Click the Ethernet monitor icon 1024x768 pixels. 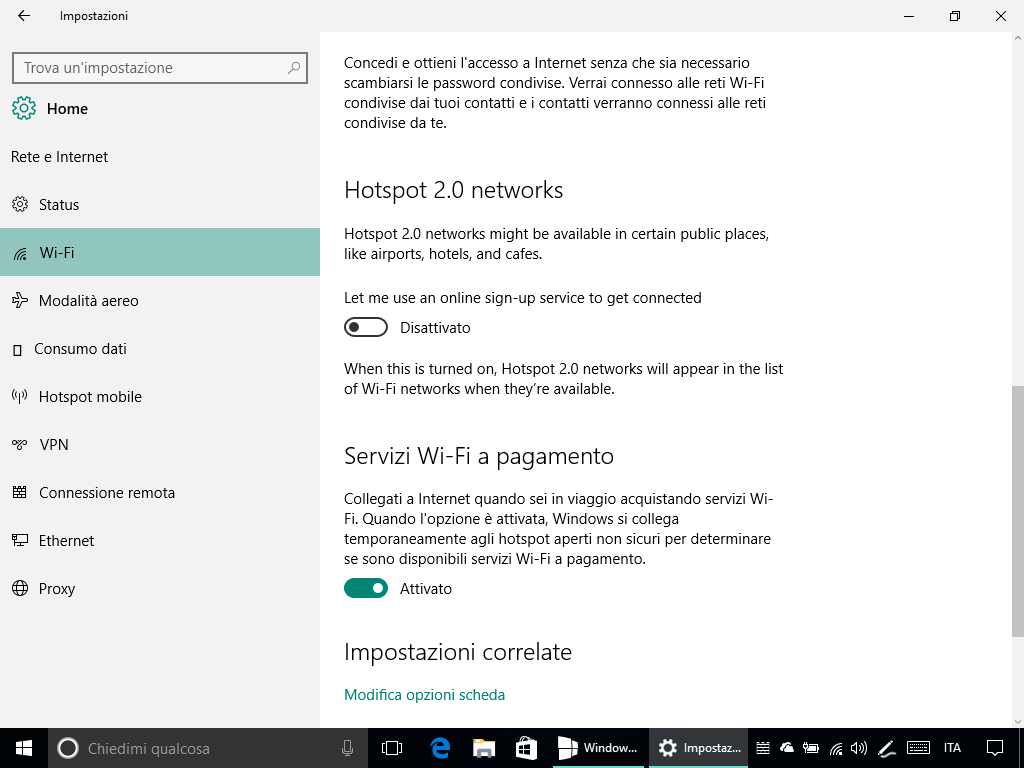(x=20, y=540)
